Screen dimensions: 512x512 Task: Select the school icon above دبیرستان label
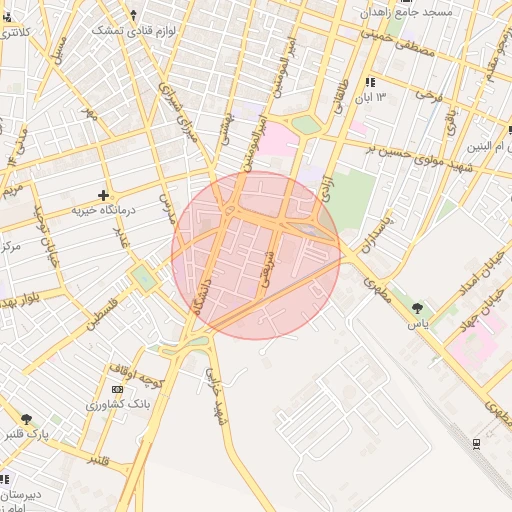coord(5,480)
